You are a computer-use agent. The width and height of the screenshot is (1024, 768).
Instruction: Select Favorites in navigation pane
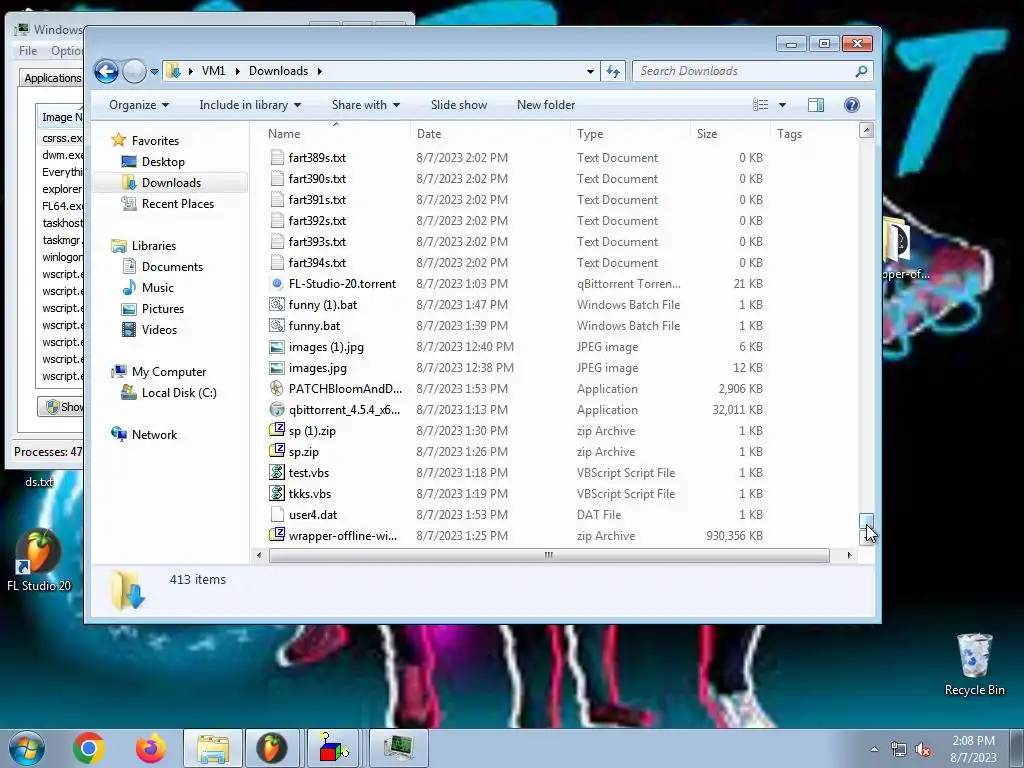[x=155, y=140]
